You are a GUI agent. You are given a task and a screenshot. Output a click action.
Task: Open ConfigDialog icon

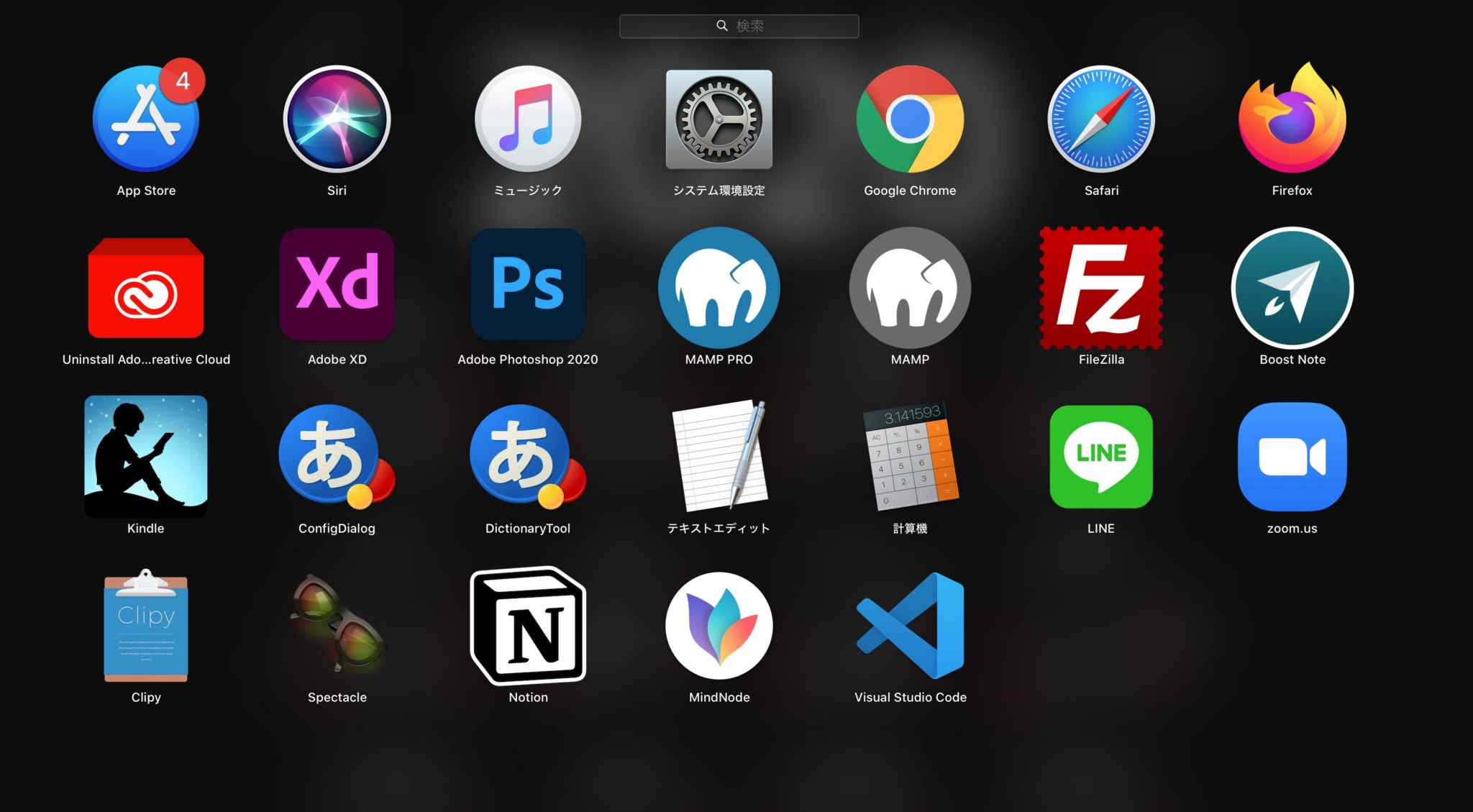tap(337, 457)
